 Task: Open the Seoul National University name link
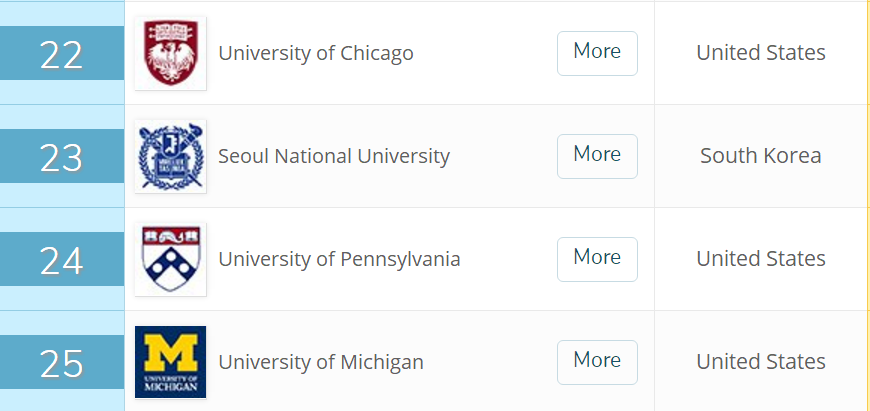click(333, 156)
